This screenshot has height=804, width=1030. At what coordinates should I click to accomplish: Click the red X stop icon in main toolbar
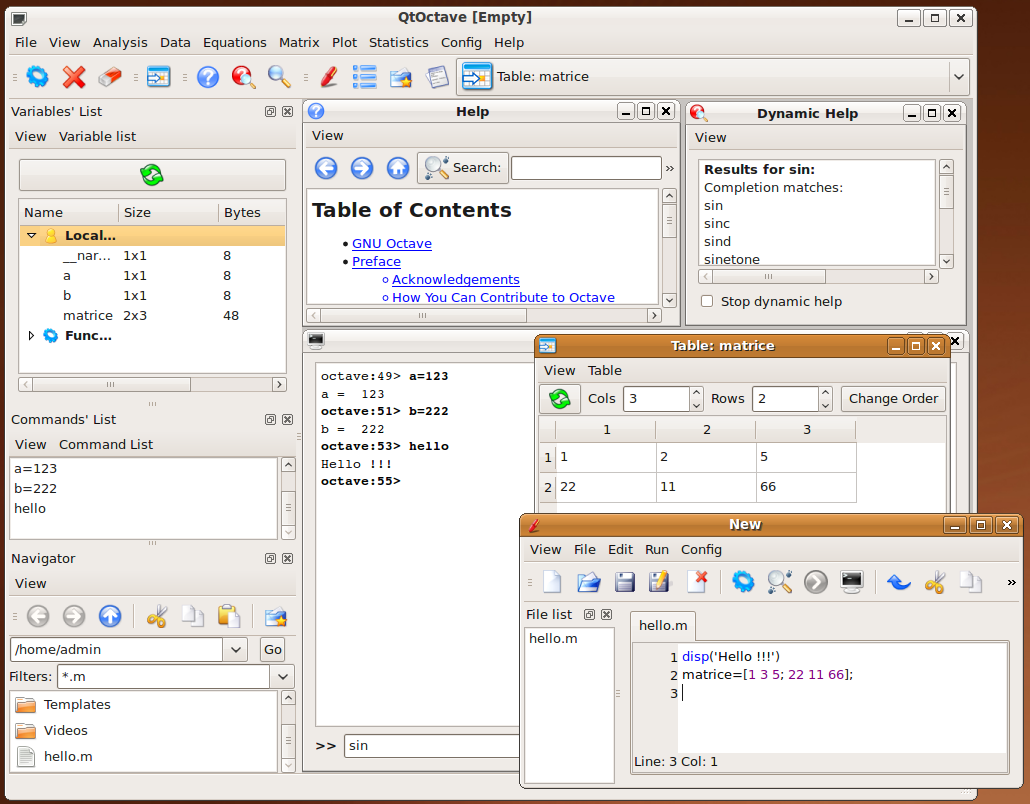coord(74,77)
